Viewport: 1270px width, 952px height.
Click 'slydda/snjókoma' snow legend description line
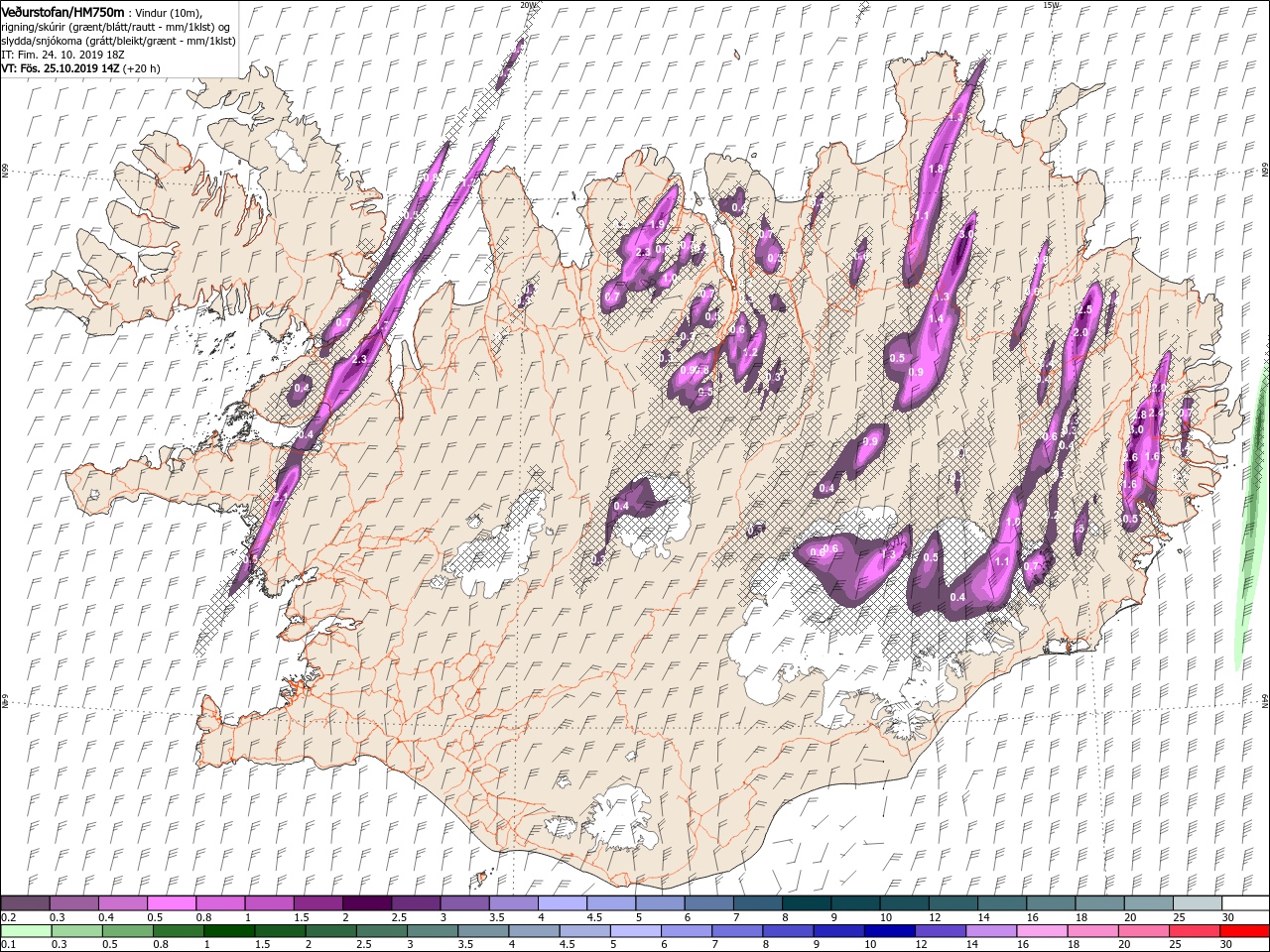pos(117,41)
